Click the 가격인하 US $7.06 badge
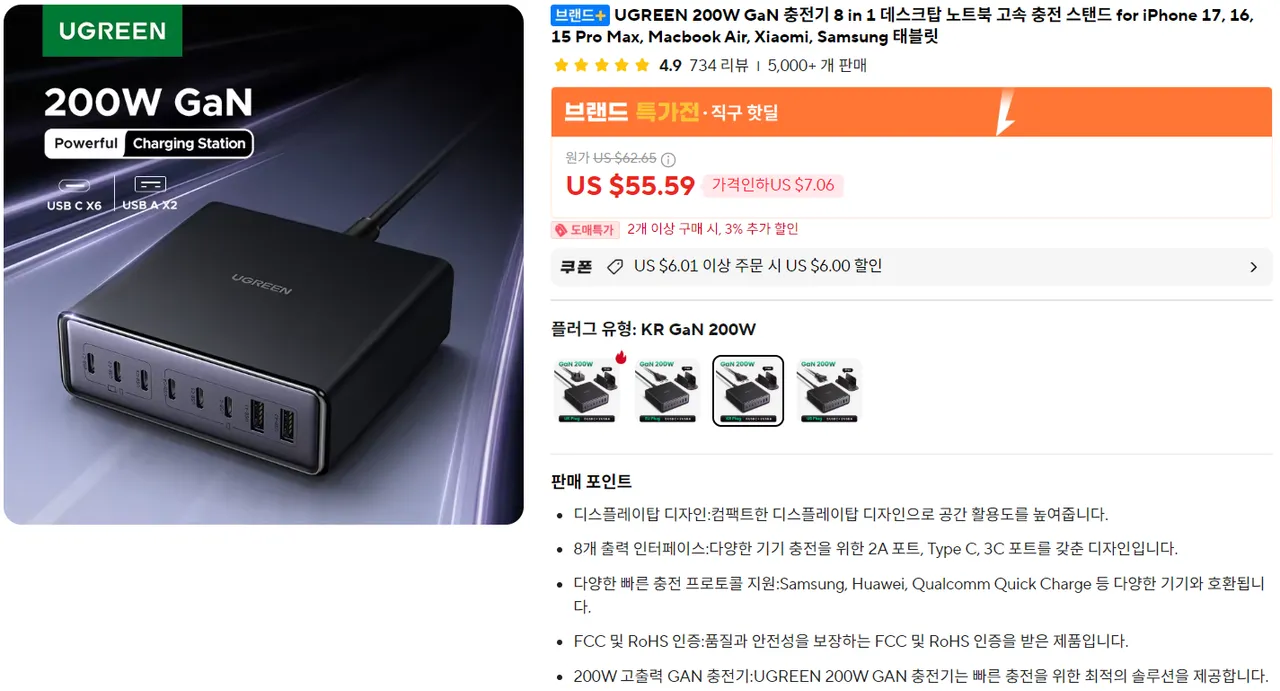This screenshot has width=1280, height=691. coord(773,185)
